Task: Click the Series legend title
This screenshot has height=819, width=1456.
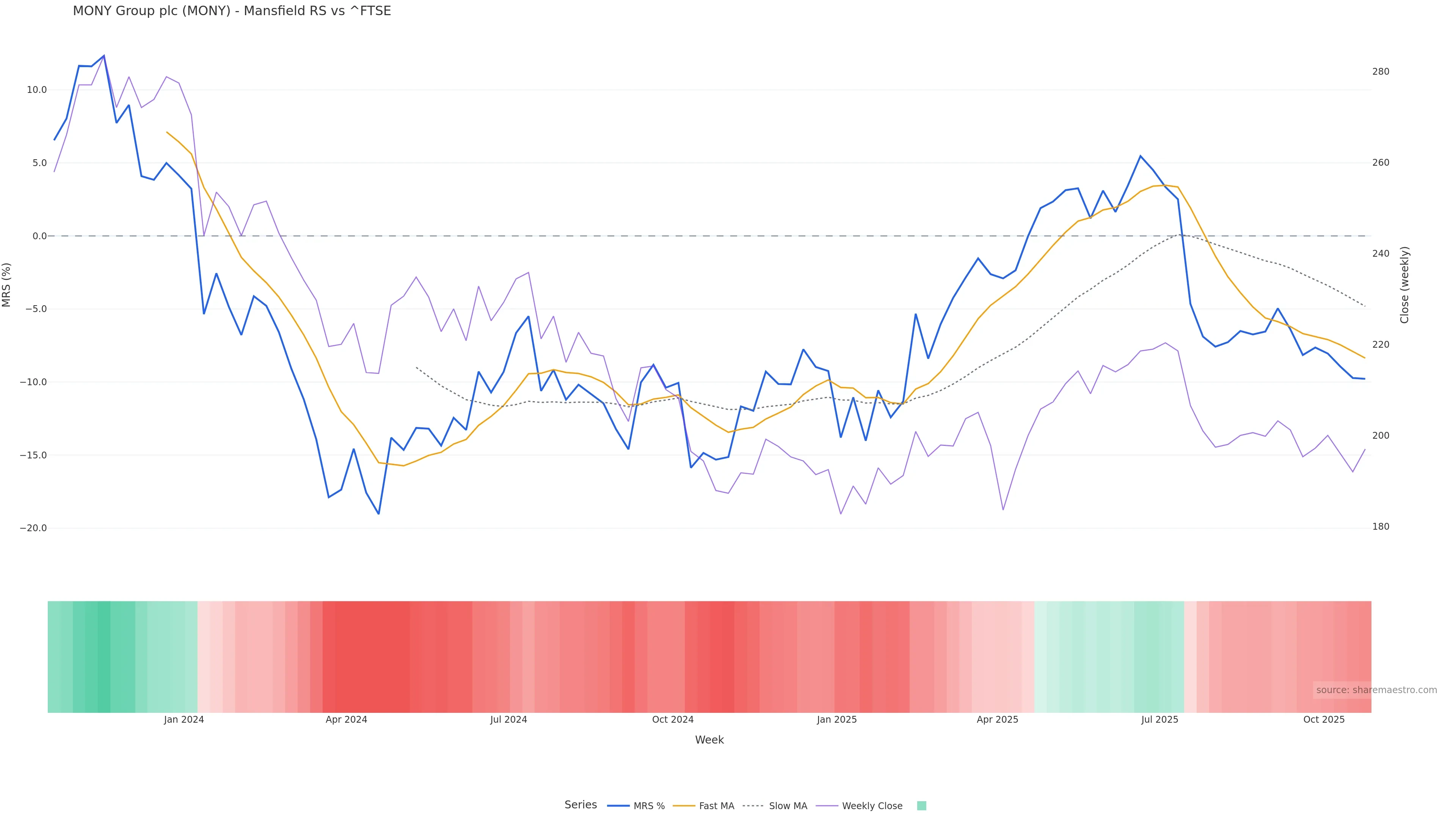Action: pos(581,804)
